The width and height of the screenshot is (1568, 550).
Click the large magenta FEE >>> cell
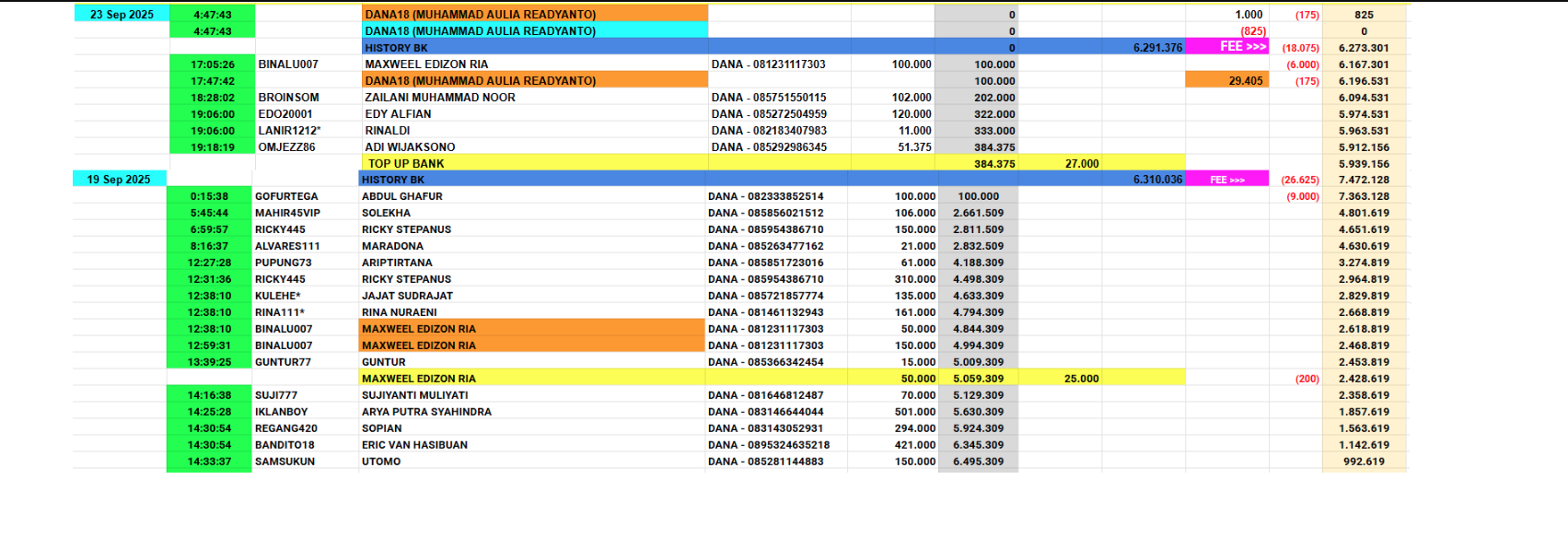1226,47
